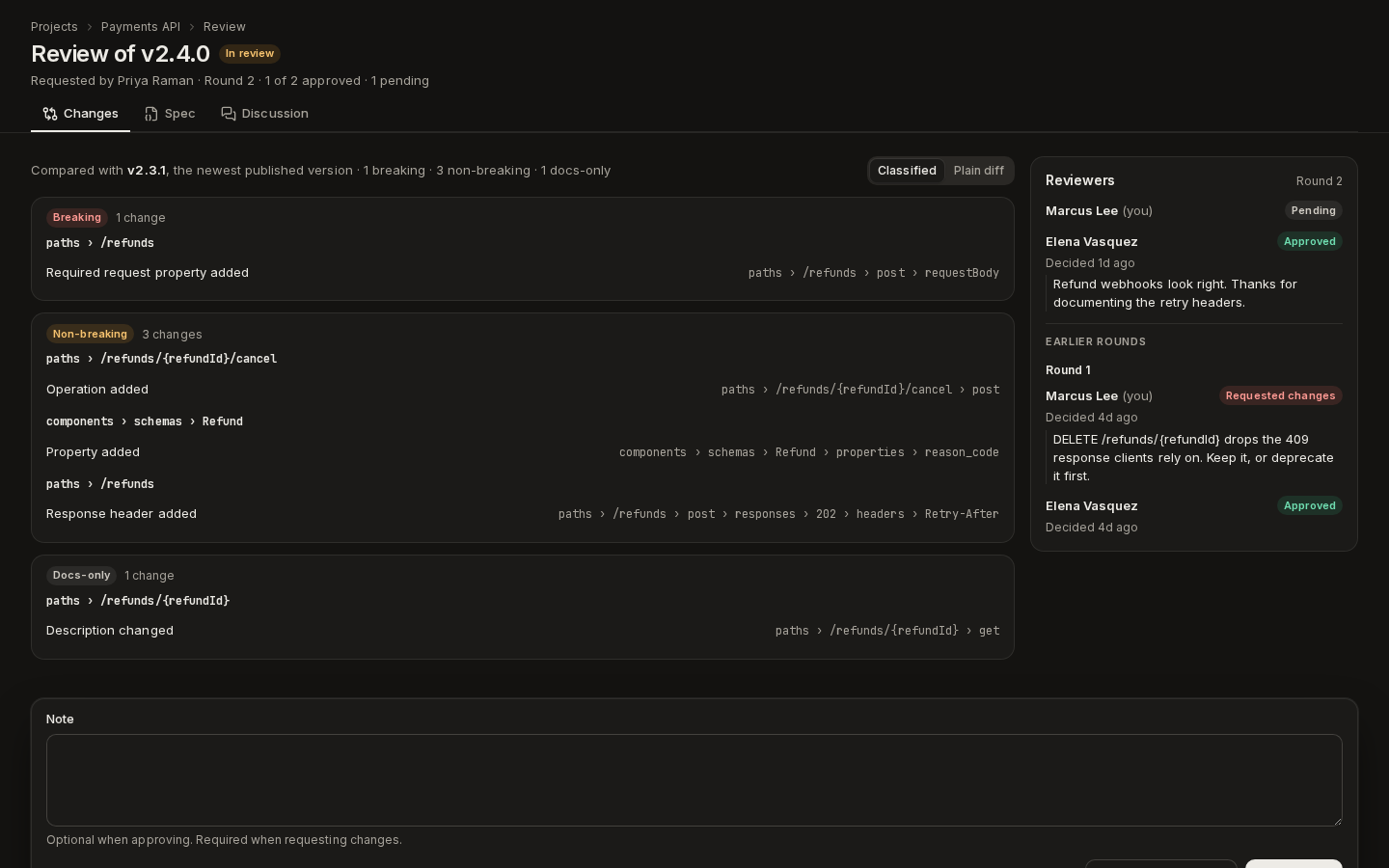1389x868 pixels.
Task: Click the requestBody path on the right
Action: [x=874, y=273]
